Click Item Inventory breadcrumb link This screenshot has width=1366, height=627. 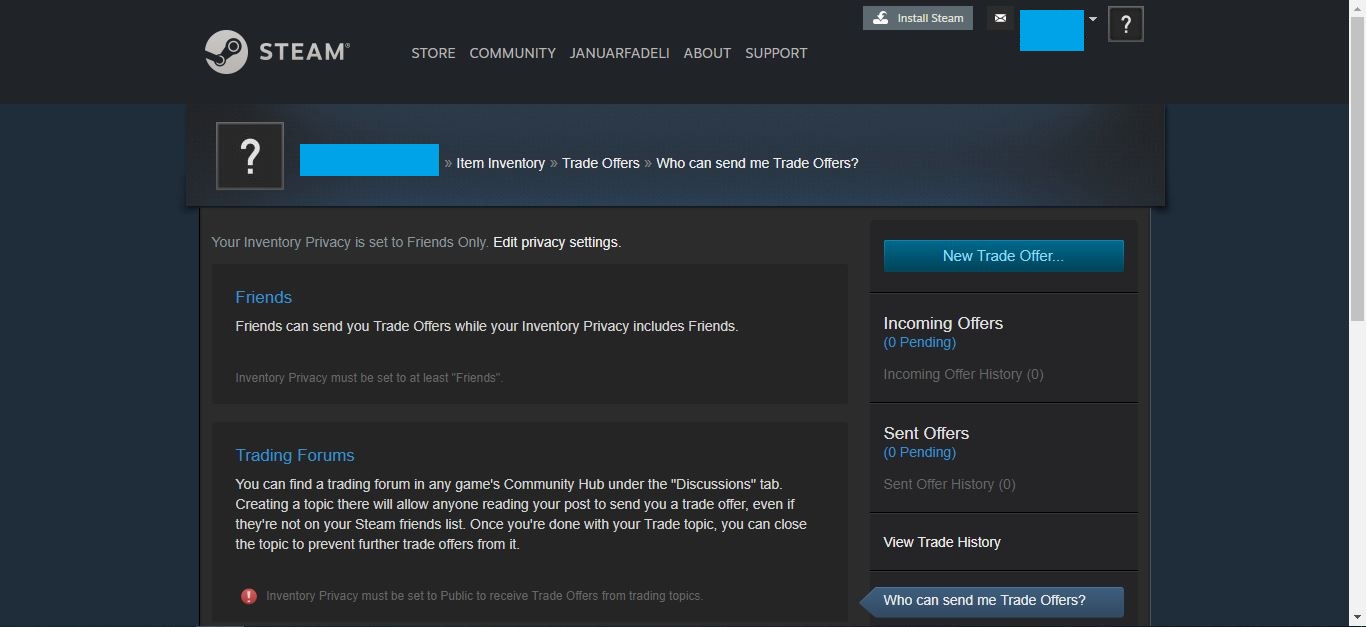click(500, 163)
